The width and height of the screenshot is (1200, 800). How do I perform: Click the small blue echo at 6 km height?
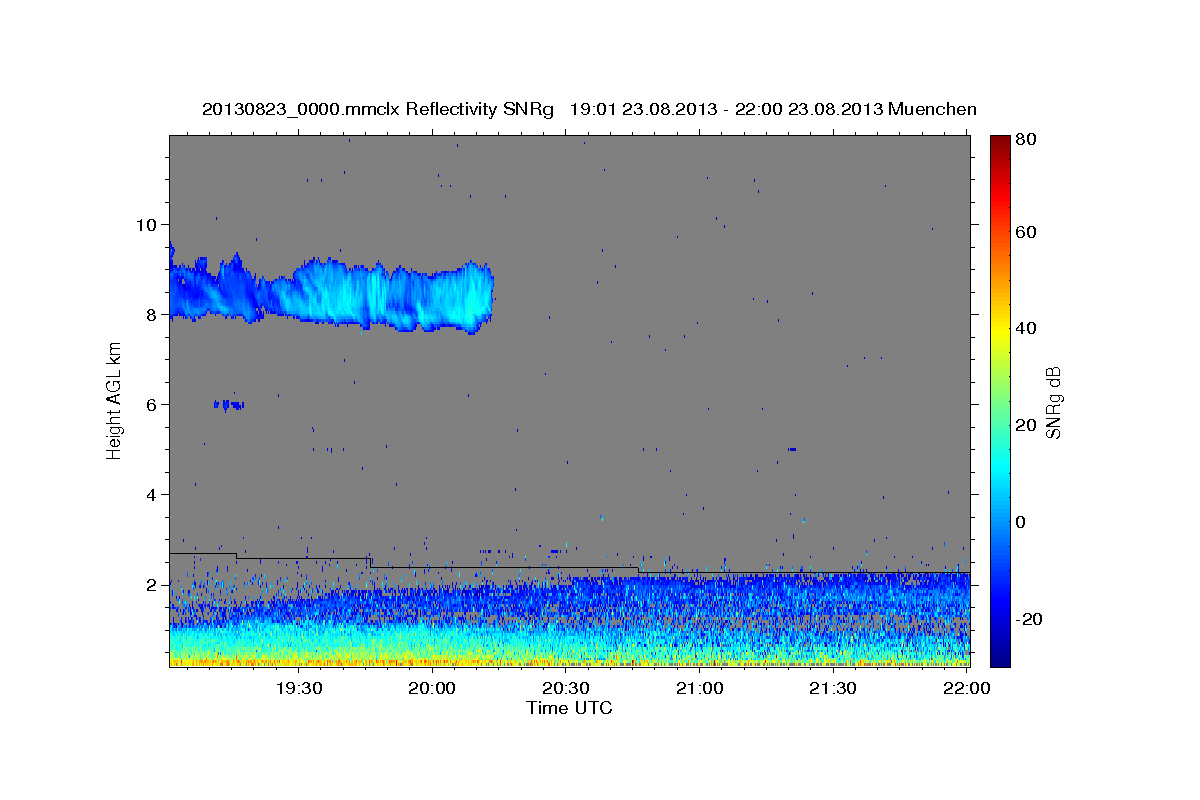point(229,404)
